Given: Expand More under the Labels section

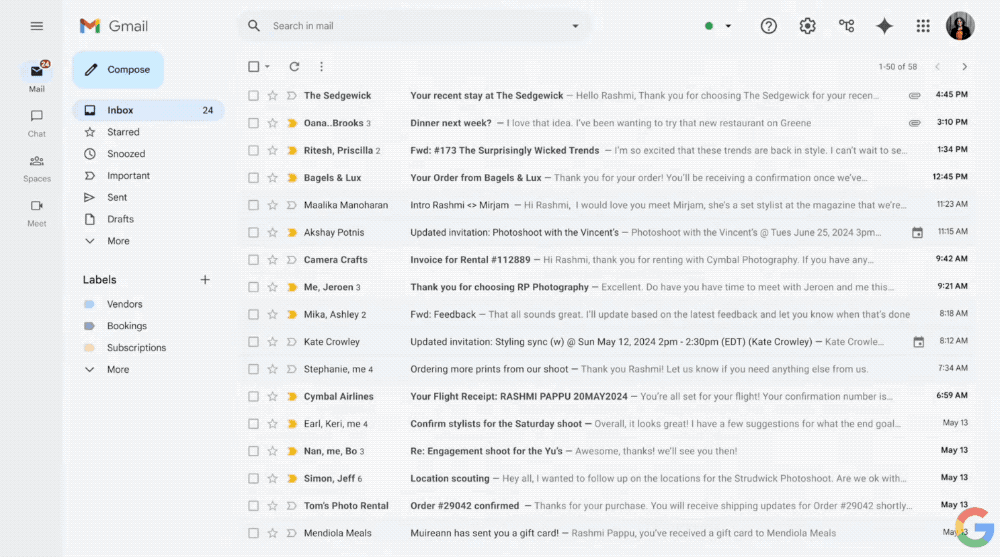Looking at the screenshot, I should tap(118, 370).
